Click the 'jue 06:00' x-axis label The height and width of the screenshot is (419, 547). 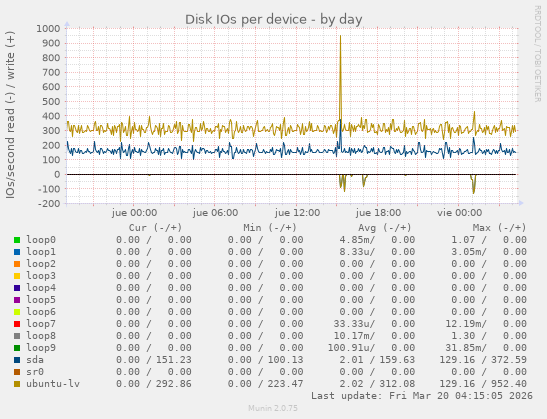pos(215,213)
